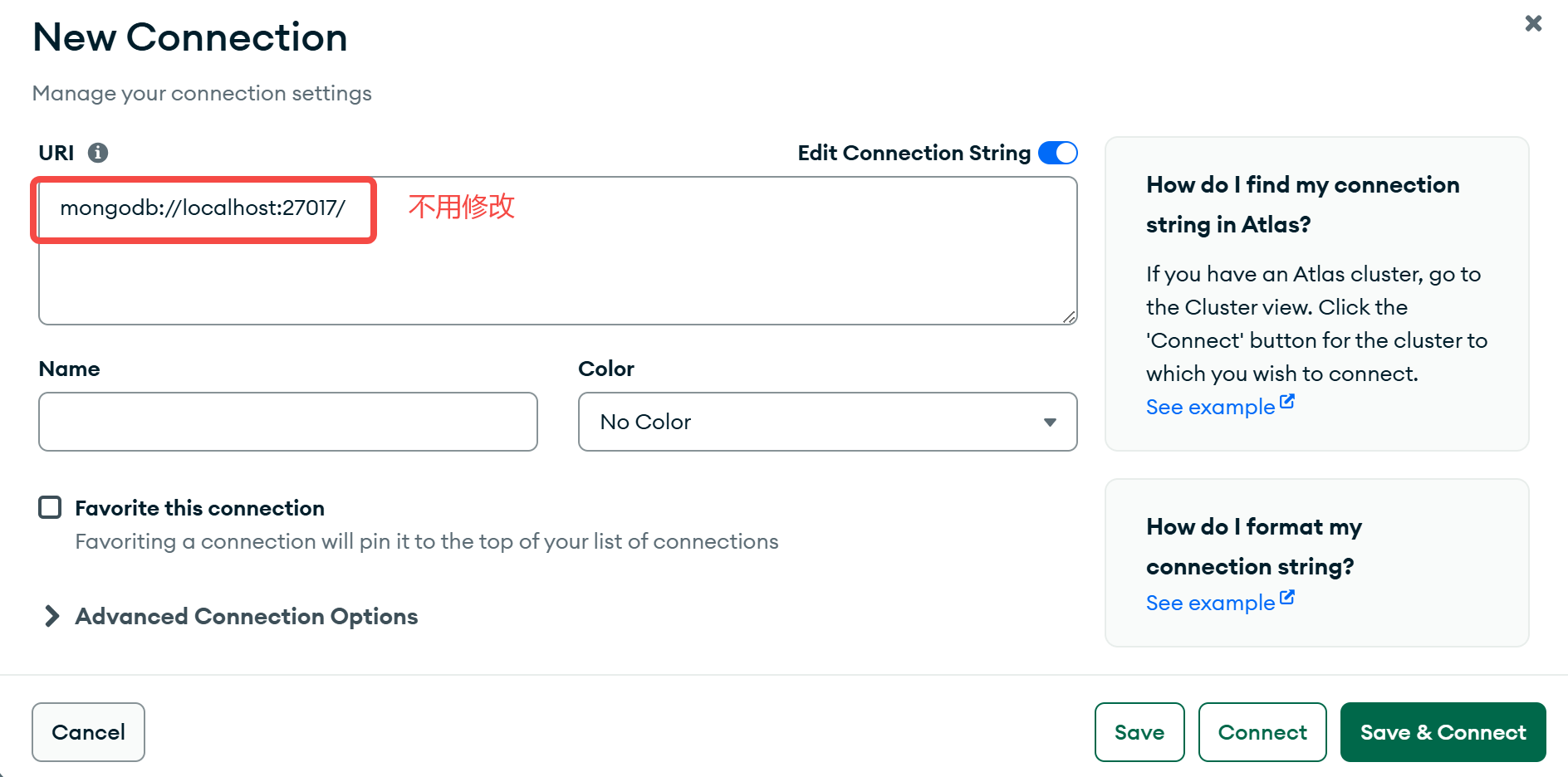This screenshot has height=777, width=1568.
Task: Click external link icon under Atlas help
Action: pos(1287,402)
